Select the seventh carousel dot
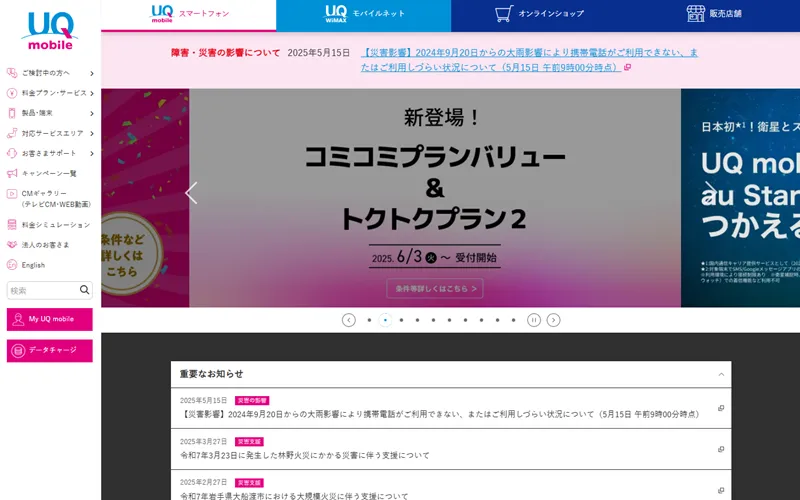 coord(465,320)
